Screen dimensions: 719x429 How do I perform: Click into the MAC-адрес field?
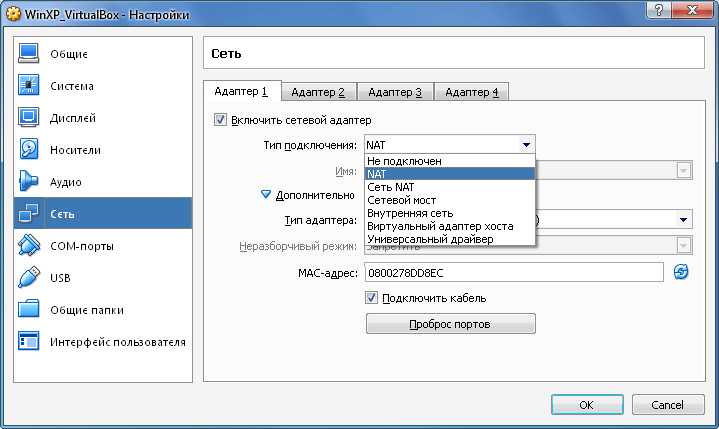[514, 273]
